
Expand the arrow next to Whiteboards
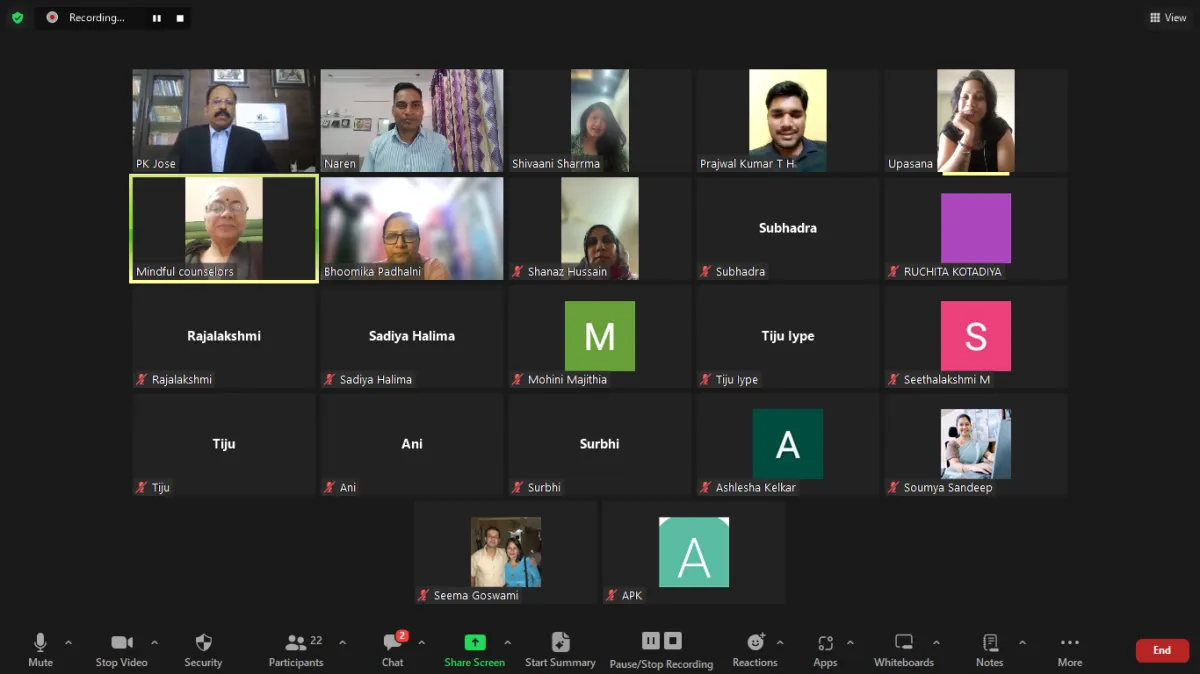[x=936, y=642]
